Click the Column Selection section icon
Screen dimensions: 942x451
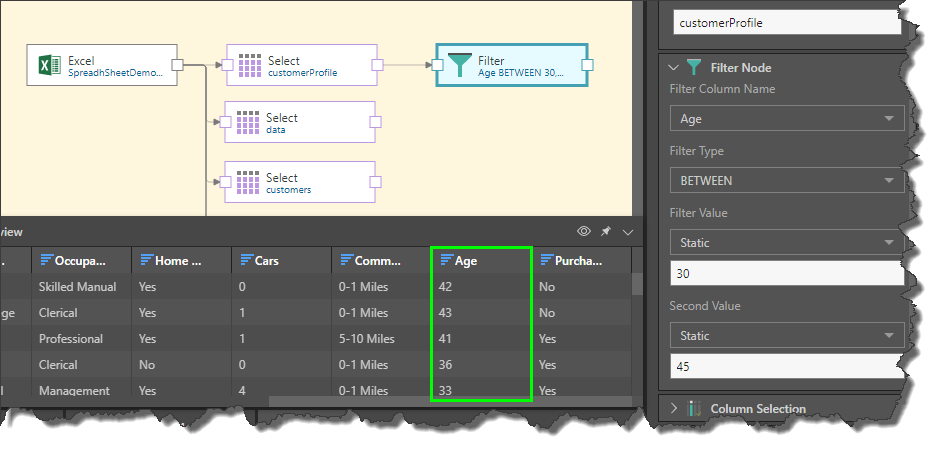(694, 409)
